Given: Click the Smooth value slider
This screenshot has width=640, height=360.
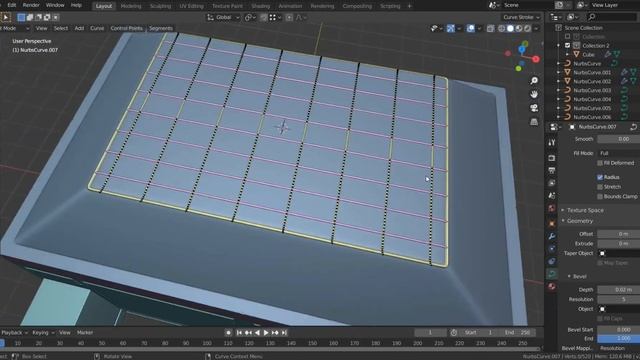Looking at the screenshot, I should (618, 139).
